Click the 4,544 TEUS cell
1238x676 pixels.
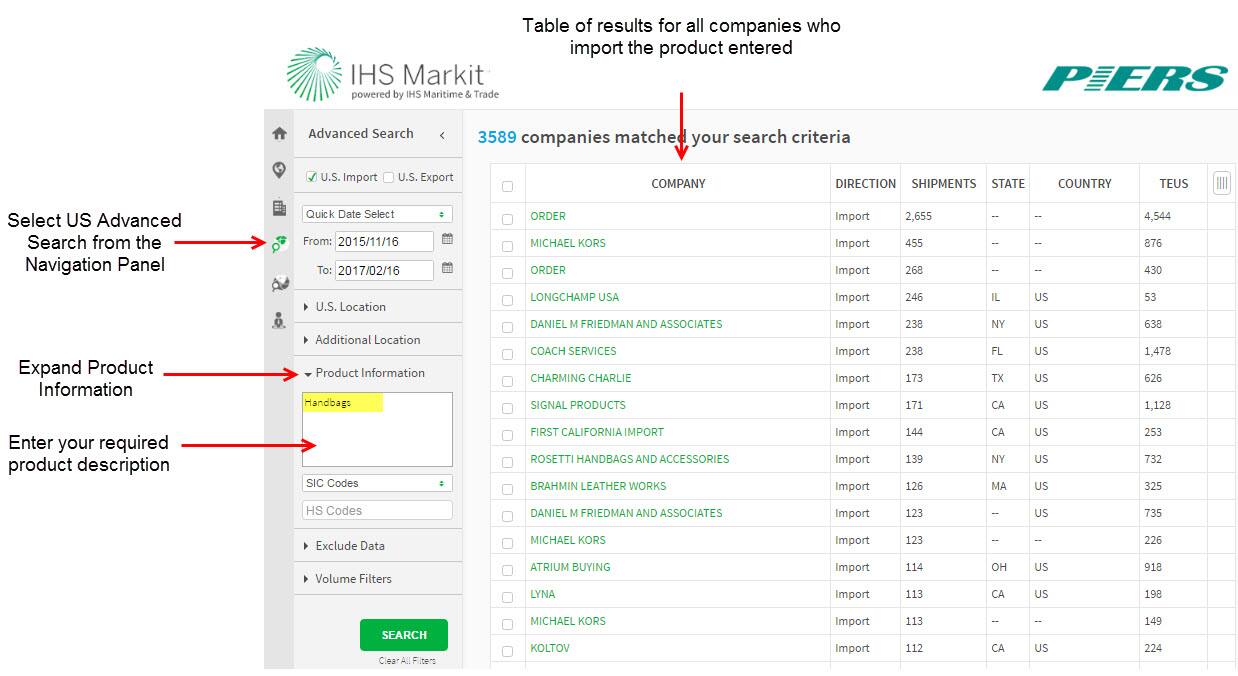click(1157, 216)
